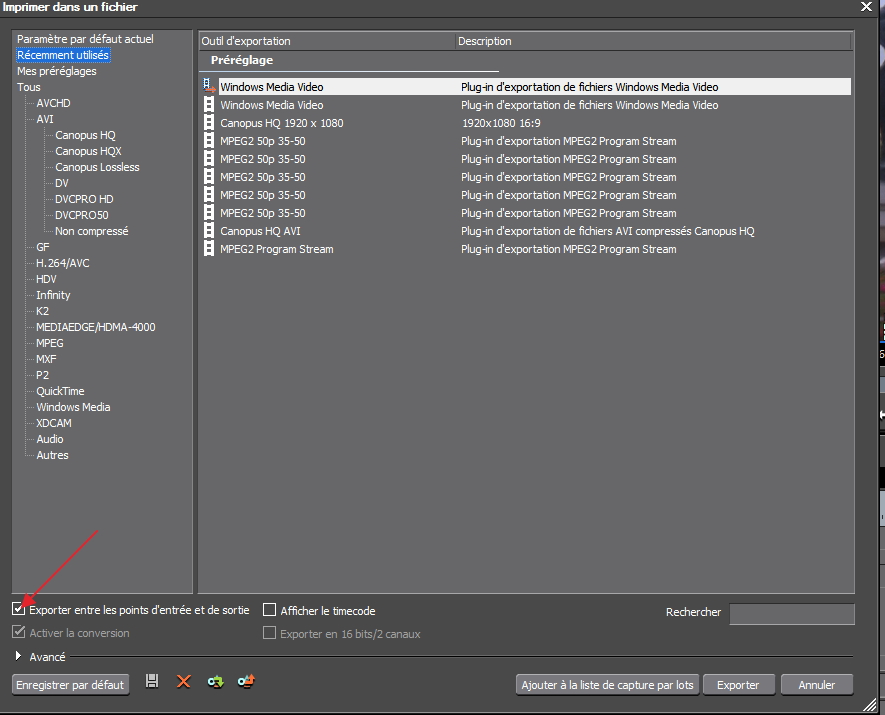Select the GF category
885x715 pixels.
pyautogui.click(x=43, y=247)
